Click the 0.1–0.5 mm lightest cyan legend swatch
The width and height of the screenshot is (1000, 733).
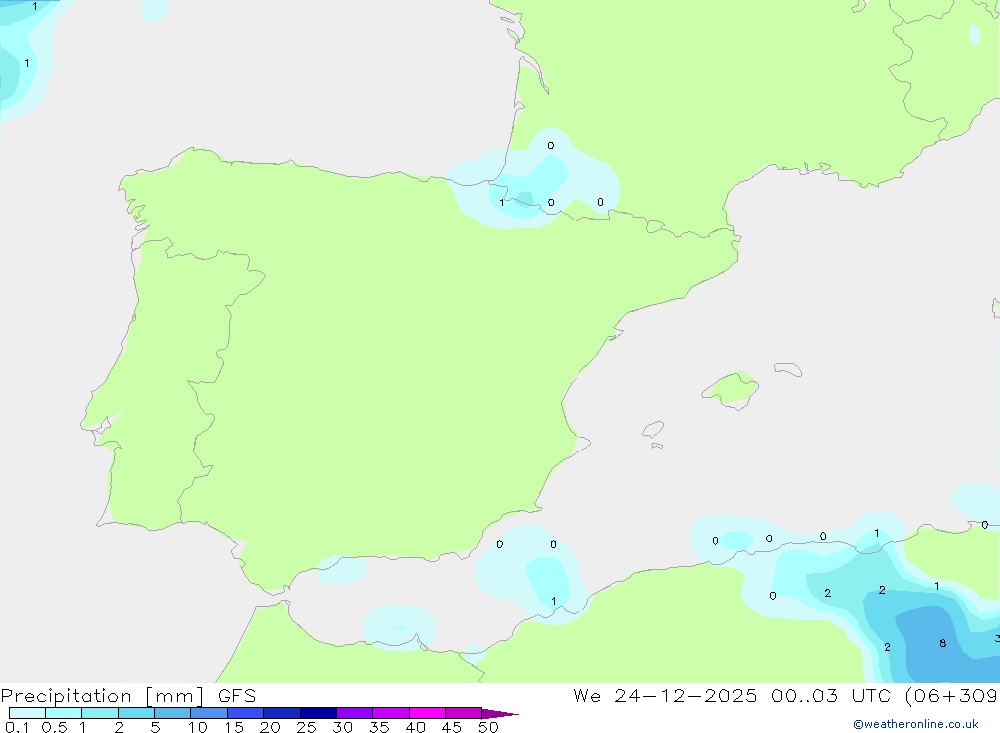[27, 713]
